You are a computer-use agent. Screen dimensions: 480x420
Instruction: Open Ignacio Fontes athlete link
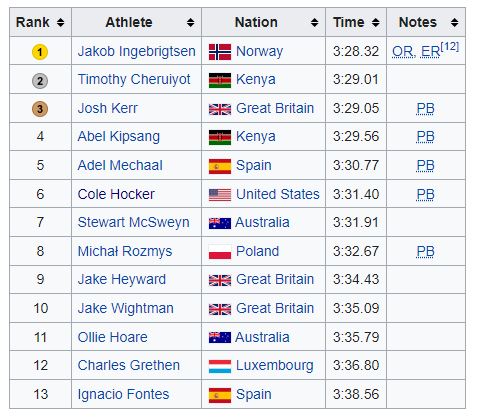point(123,394)
